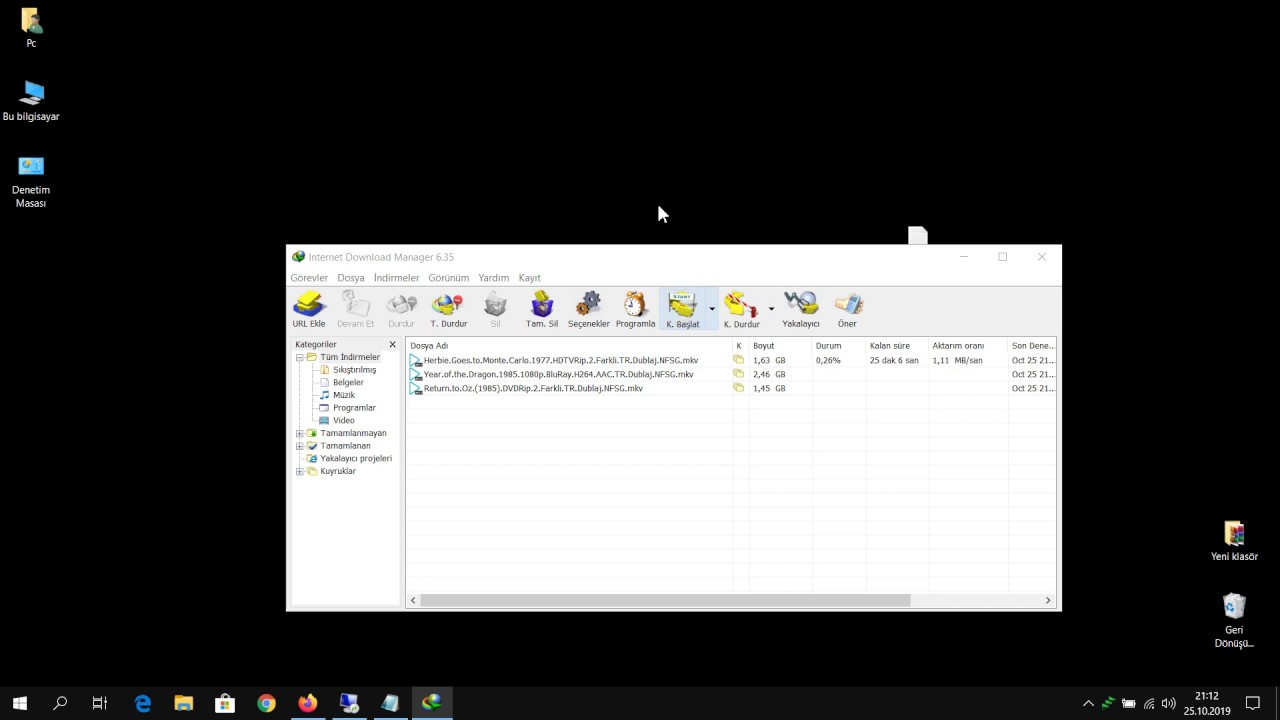1280x720 pixels.
Task: Stop queue with K. Durdur icon
Action: tap(741, 309)
